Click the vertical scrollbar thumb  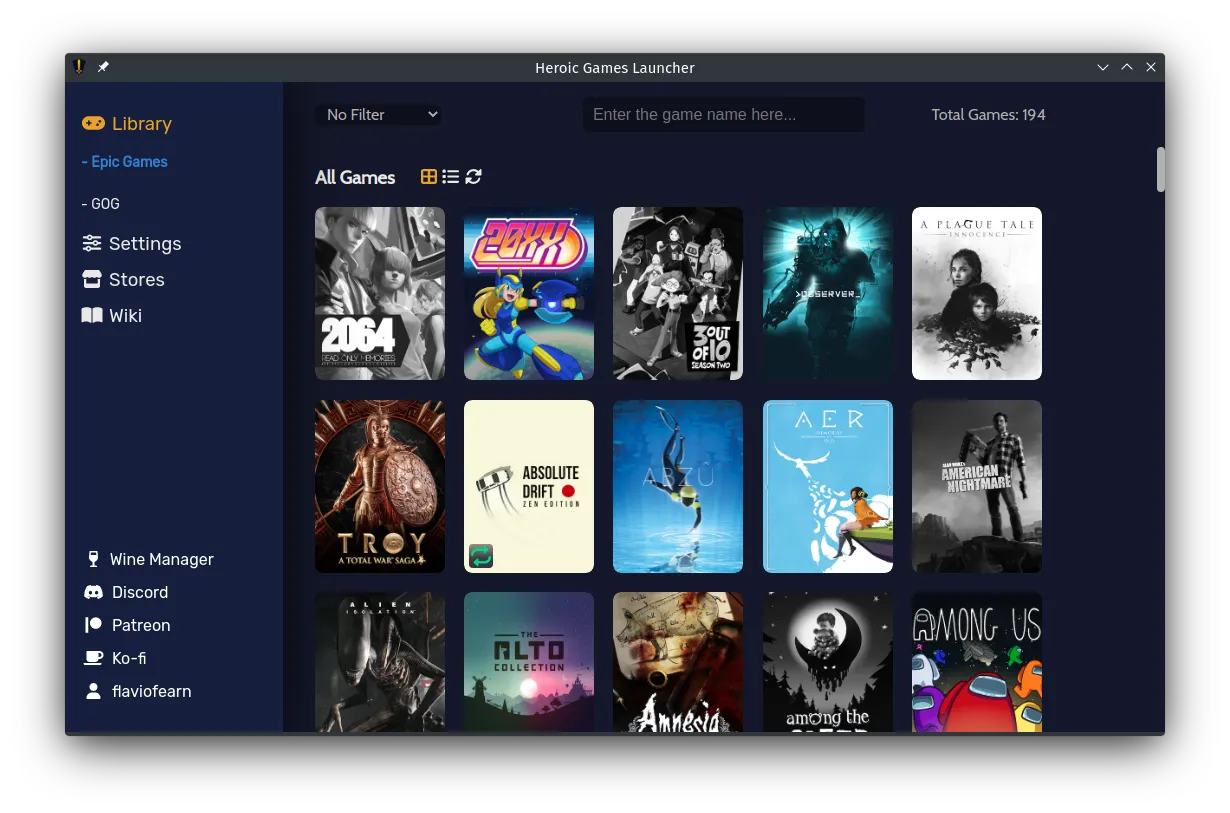pyautogui.click(x=1161, y=169)
